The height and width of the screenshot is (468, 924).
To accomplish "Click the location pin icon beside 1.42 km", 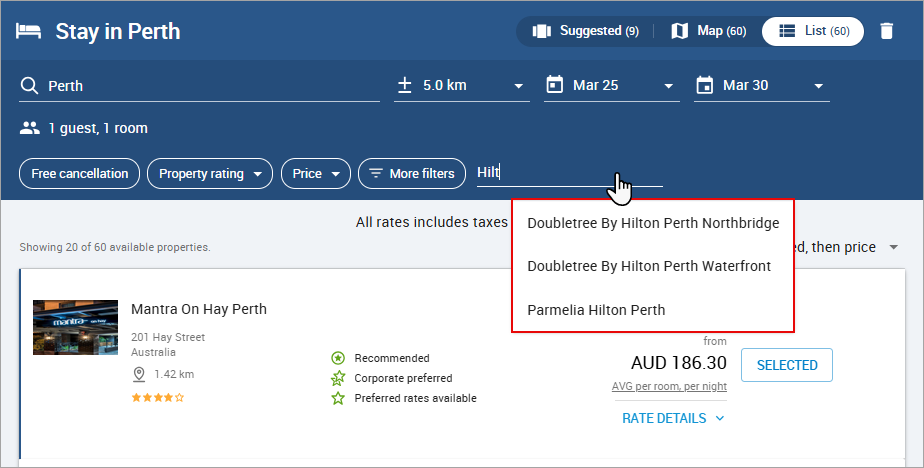I will click(x=139, y=374).
